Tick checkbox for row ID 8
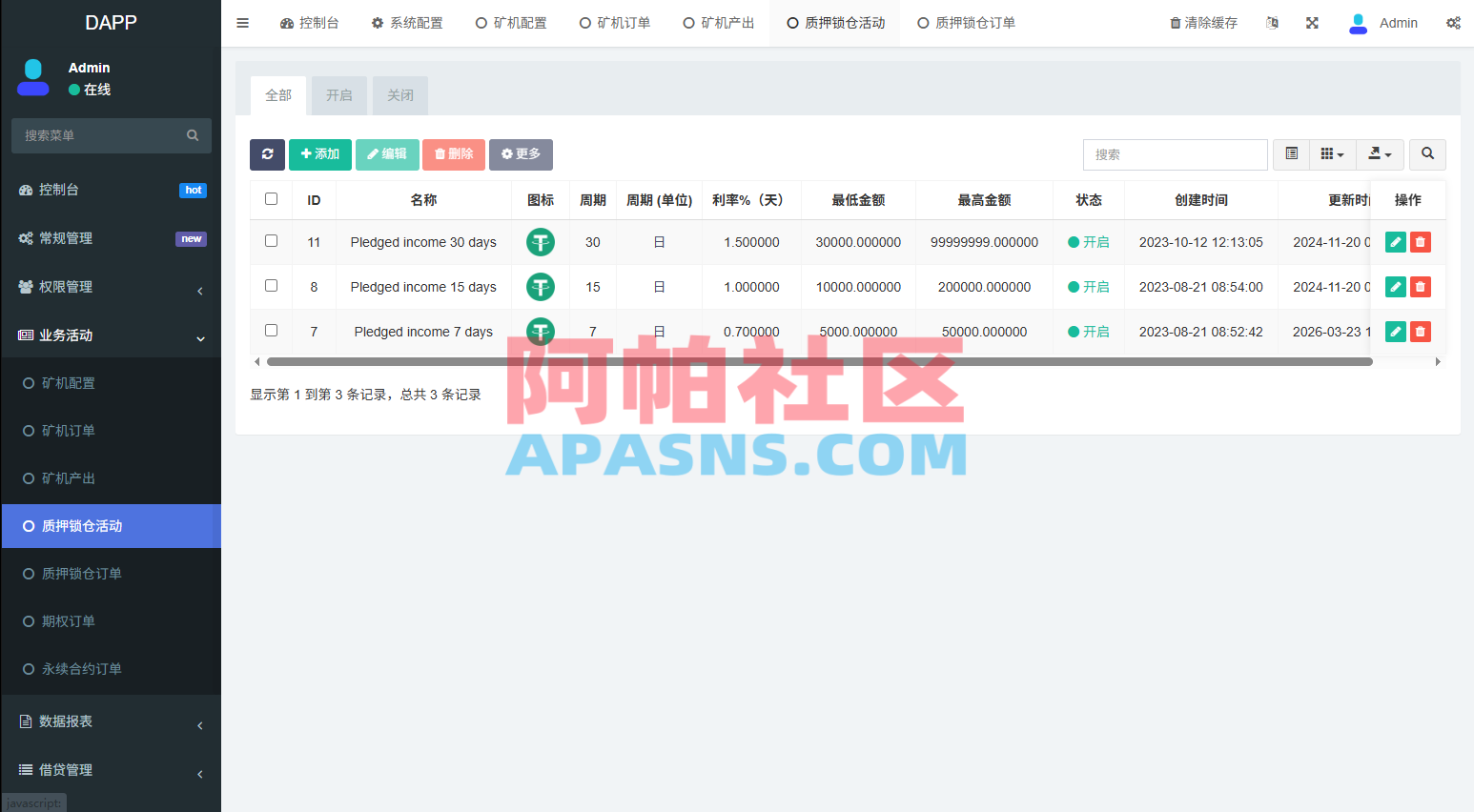This screenshot has width=1474, height=812. 271,286
